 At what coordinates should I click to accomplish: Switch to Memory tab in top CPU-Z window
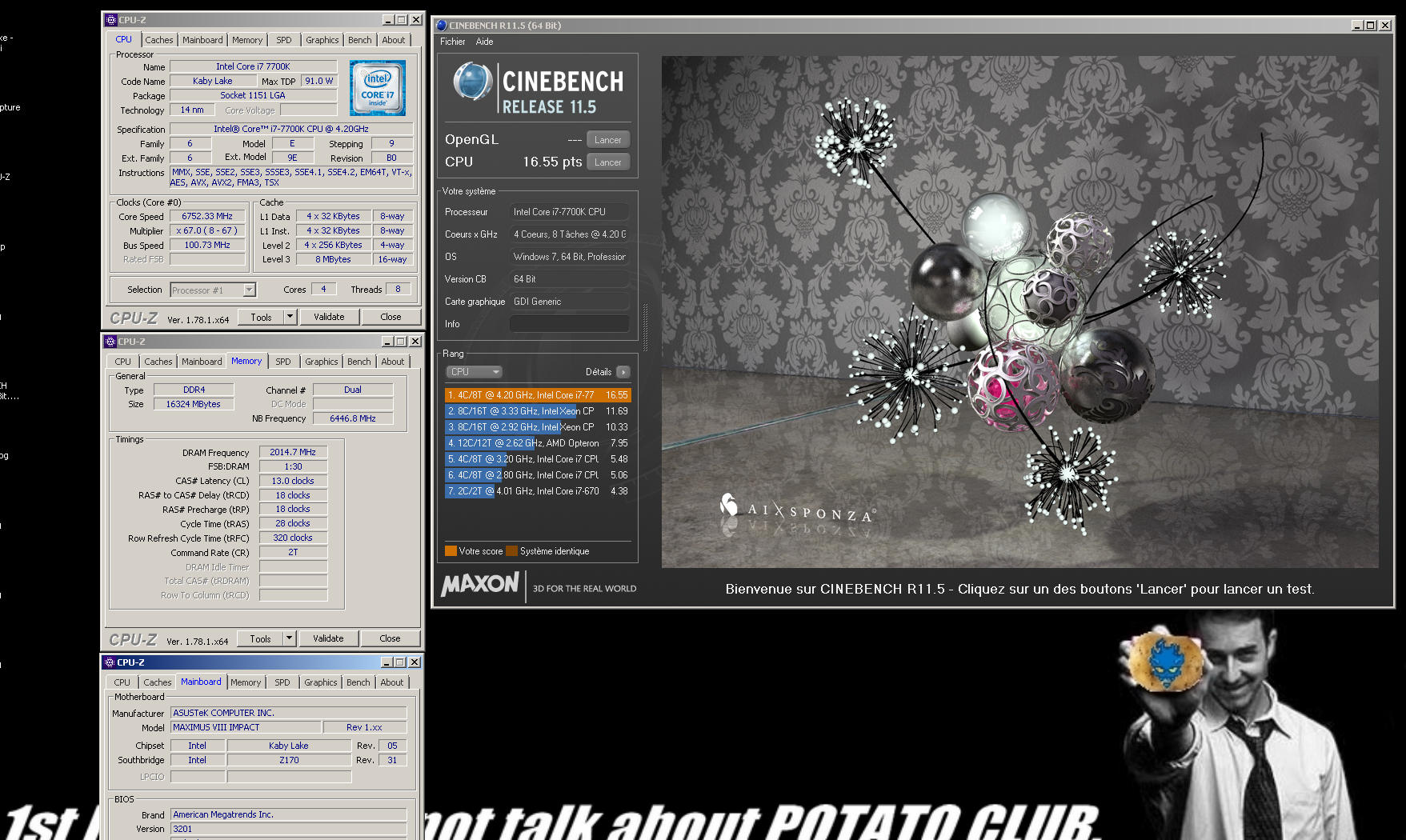[247, 40]
